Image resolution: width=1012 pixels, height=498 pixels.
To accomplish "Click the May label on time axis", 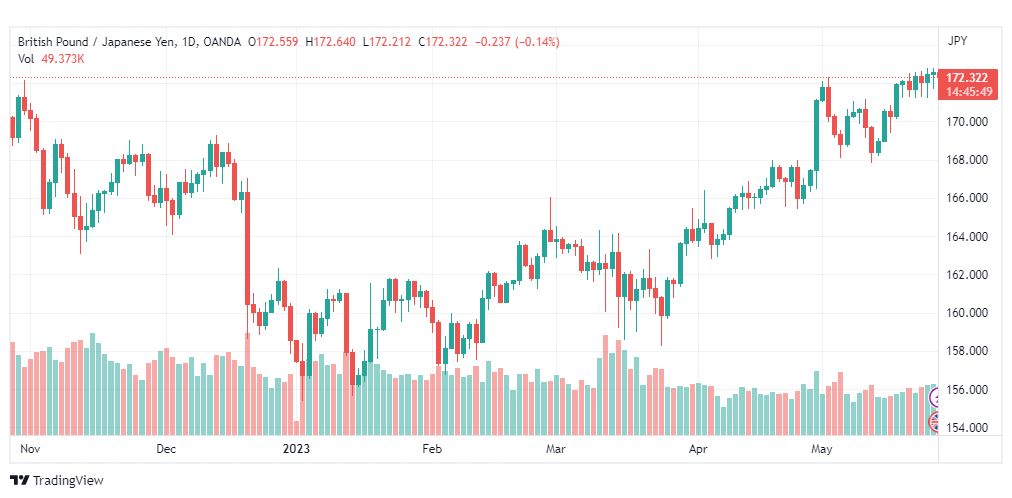I will pos(822,449).
